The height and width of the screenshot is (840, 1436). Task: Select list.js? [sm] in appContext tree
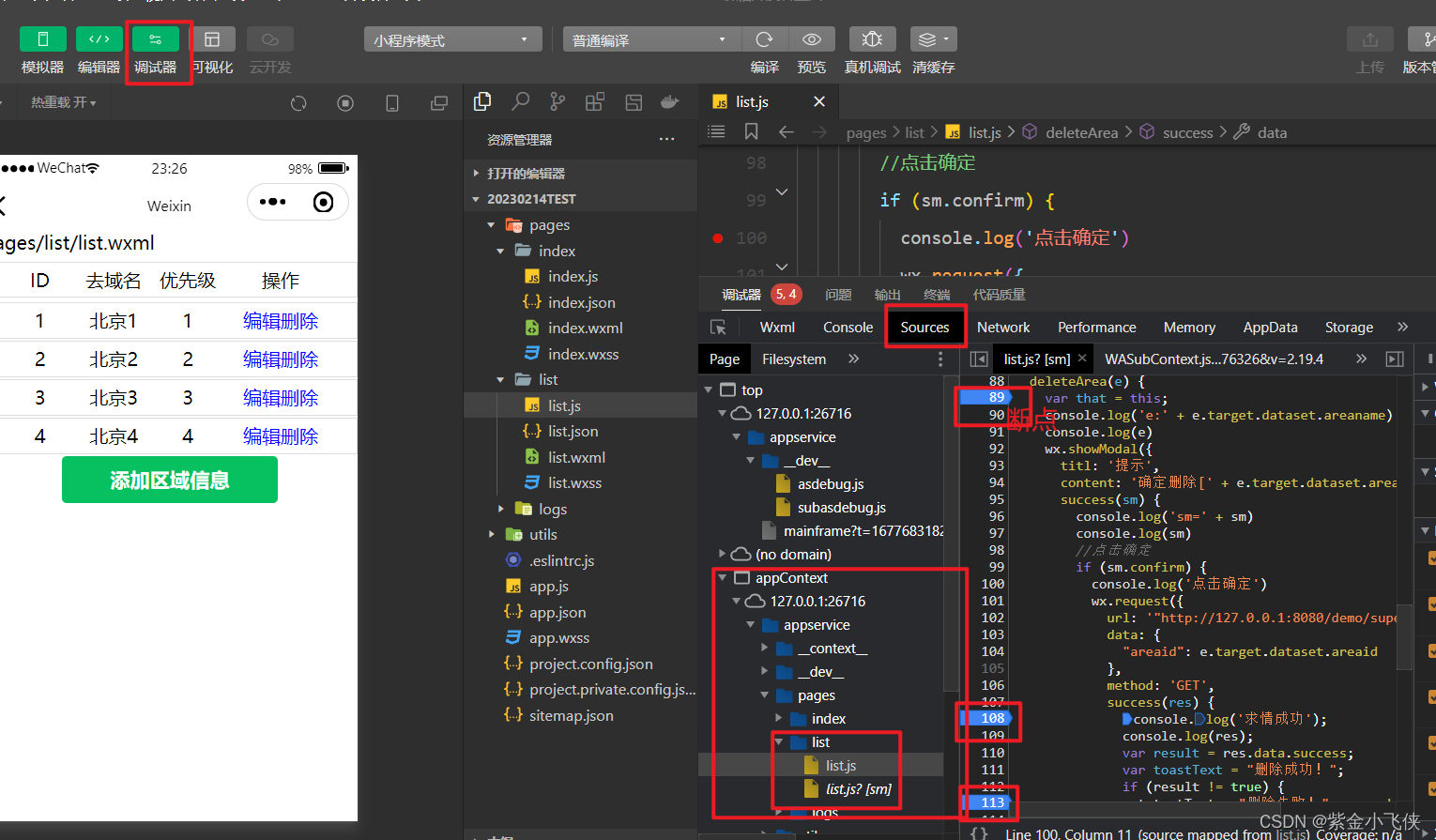[x=858, y=789]
